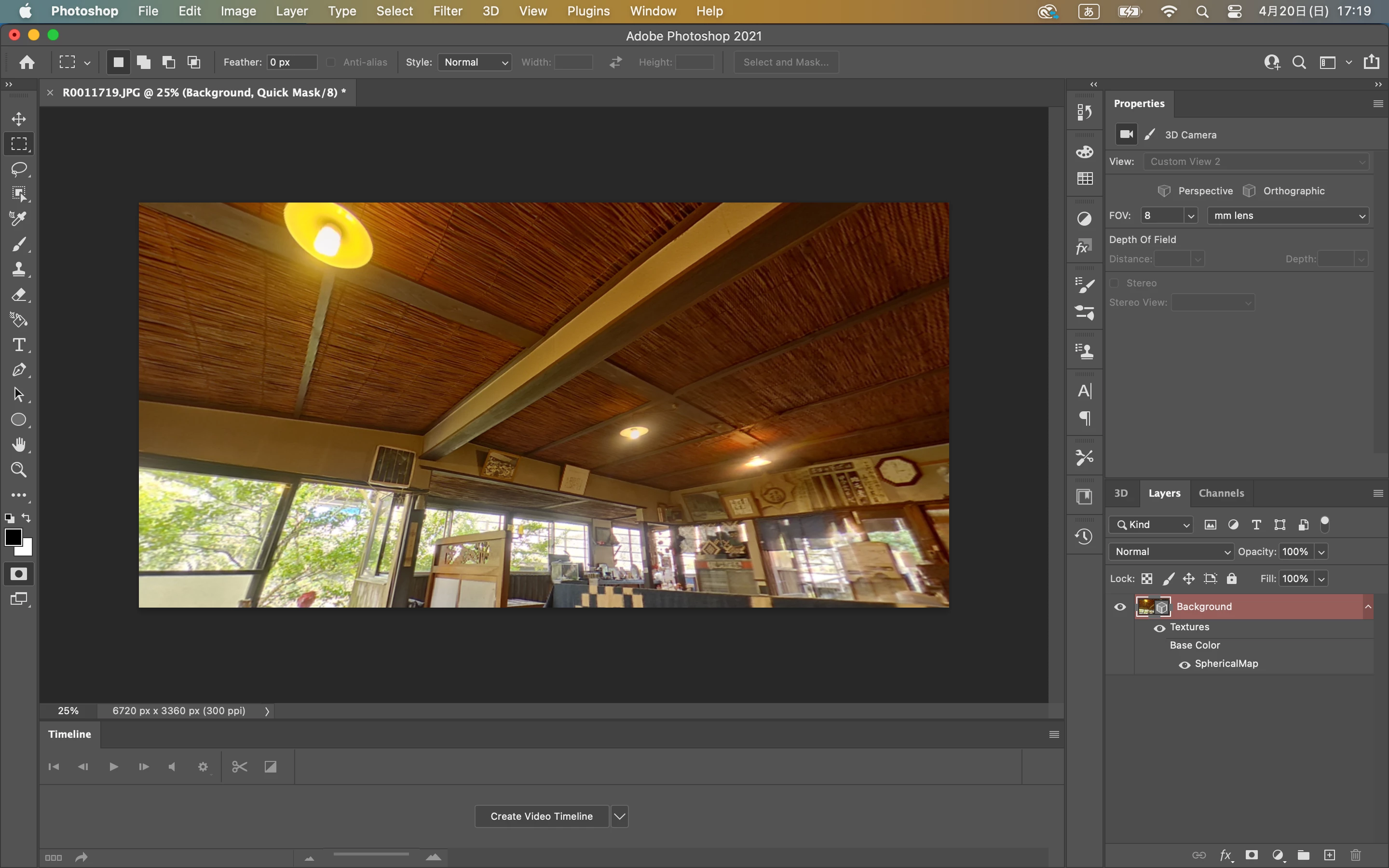Open the History panel icon
Viewport: 1389px width, 868px height.
tap(1084, 537)
